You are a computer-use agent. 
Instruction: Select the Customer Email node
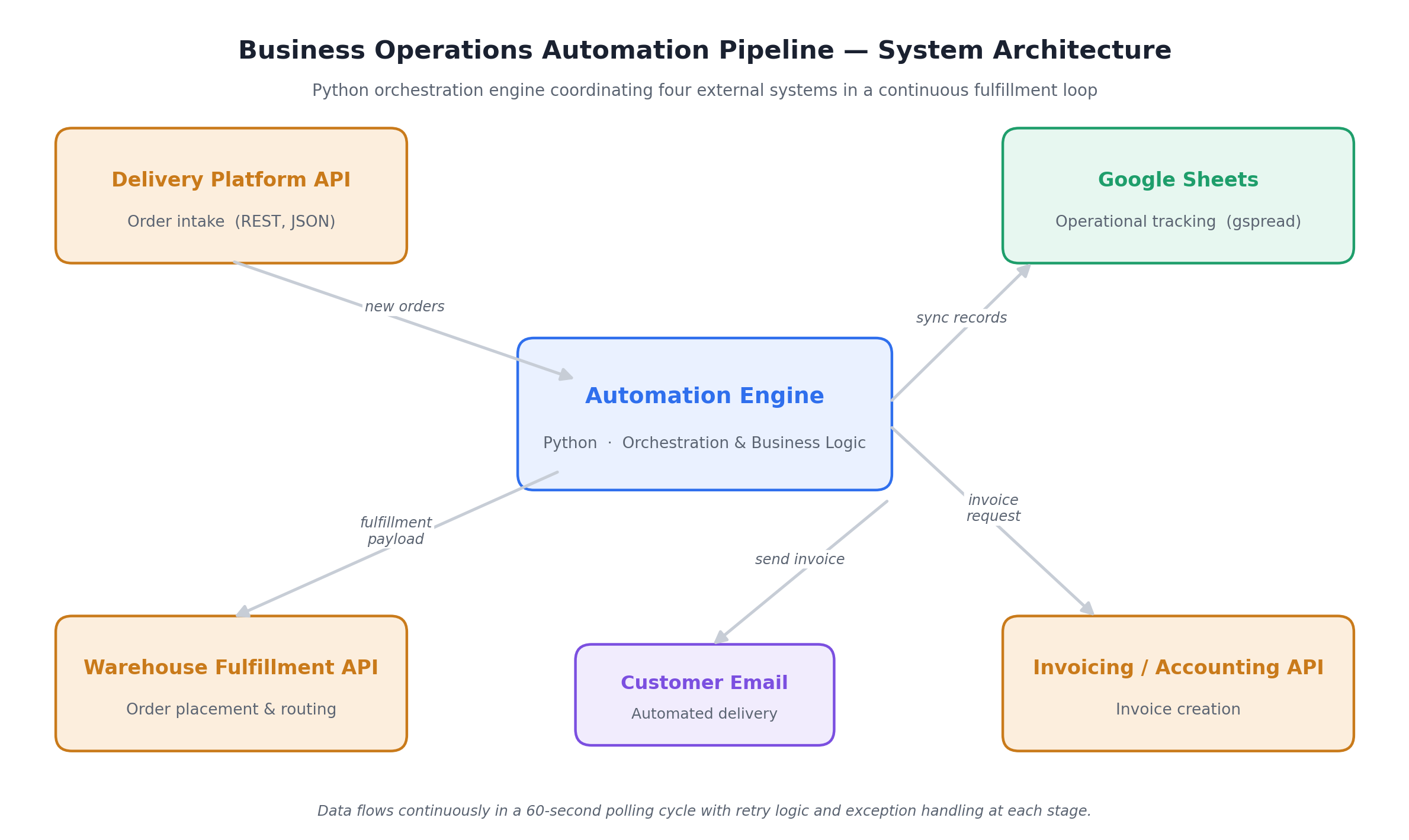click(x=704, y=694)
